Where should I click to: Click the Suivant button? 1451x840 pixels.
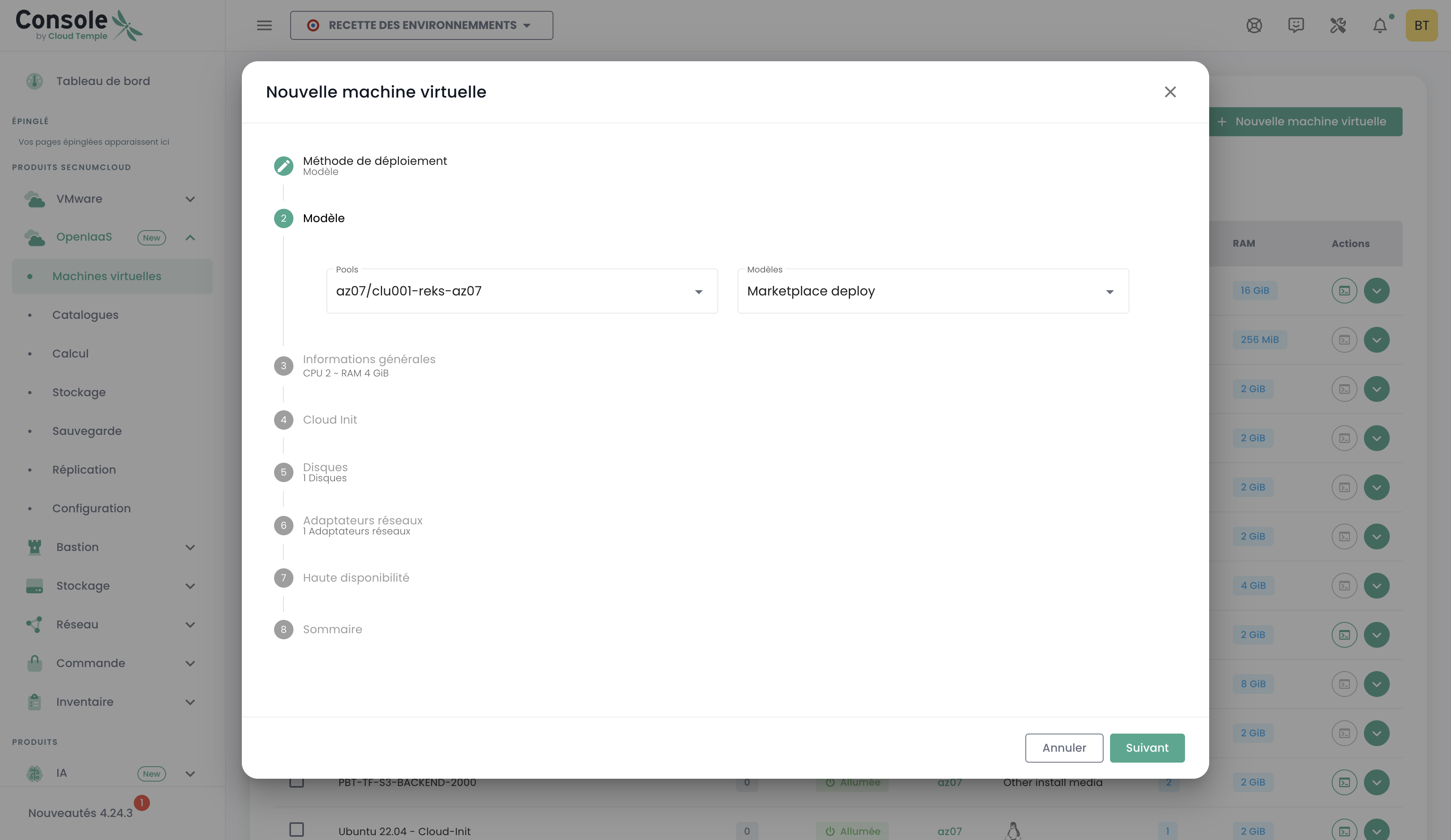coord(1146,748)
